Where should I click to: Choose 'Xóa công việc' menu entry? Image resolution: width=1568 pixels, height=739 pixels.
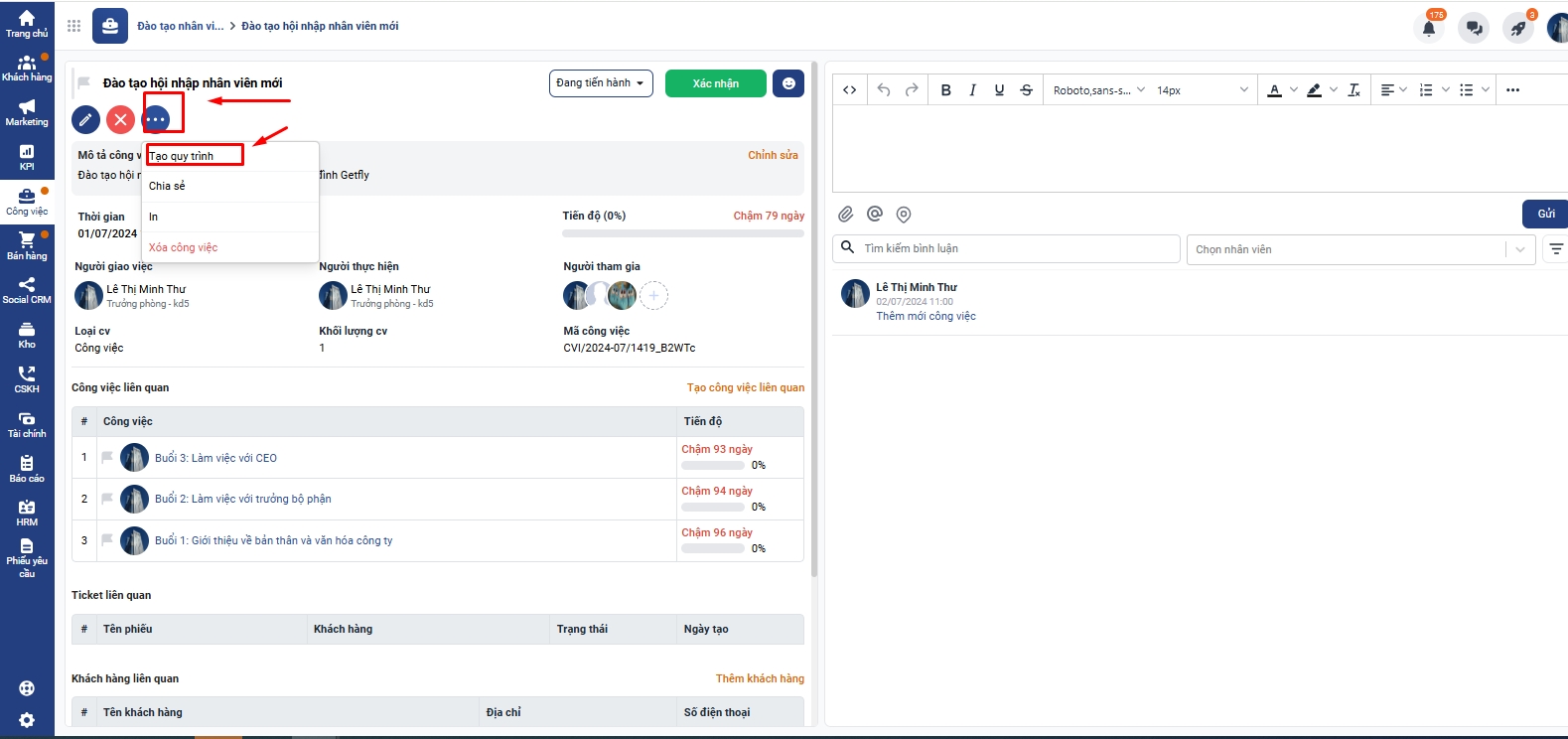pyautogui.click(x=184, y=247)
